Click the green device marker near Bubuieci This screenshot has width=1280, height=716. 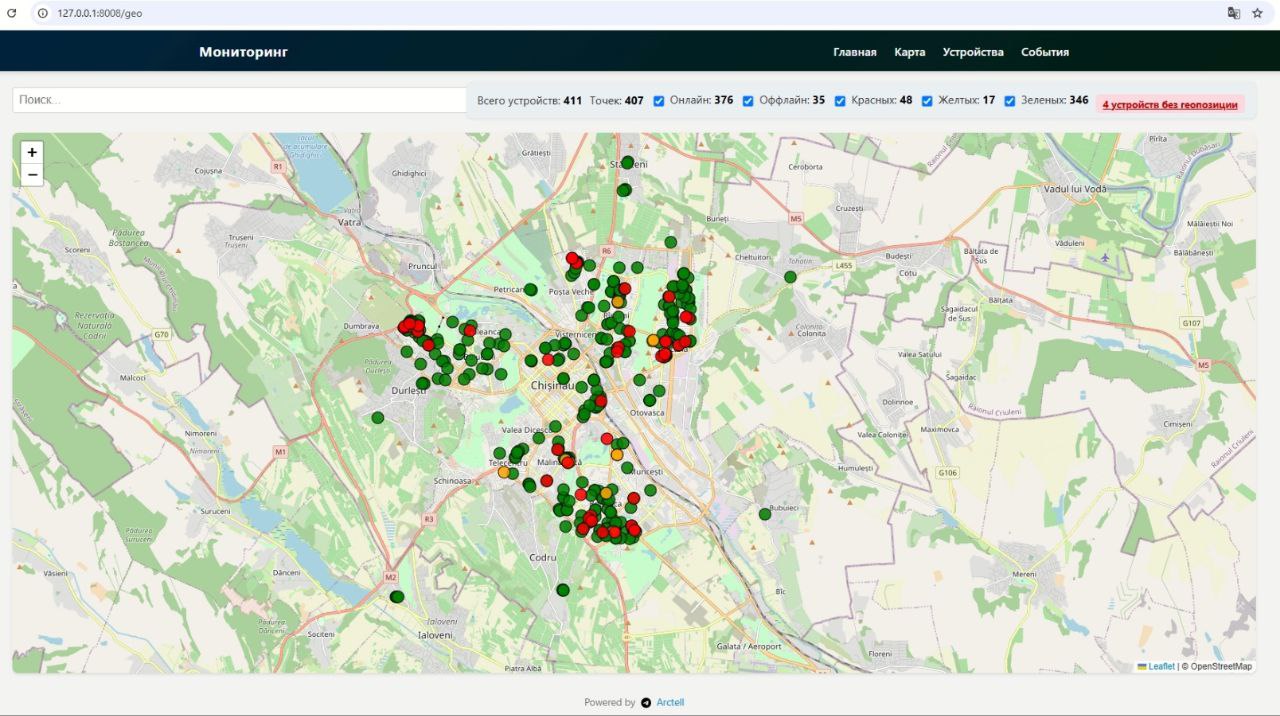(x=765, y=514)
